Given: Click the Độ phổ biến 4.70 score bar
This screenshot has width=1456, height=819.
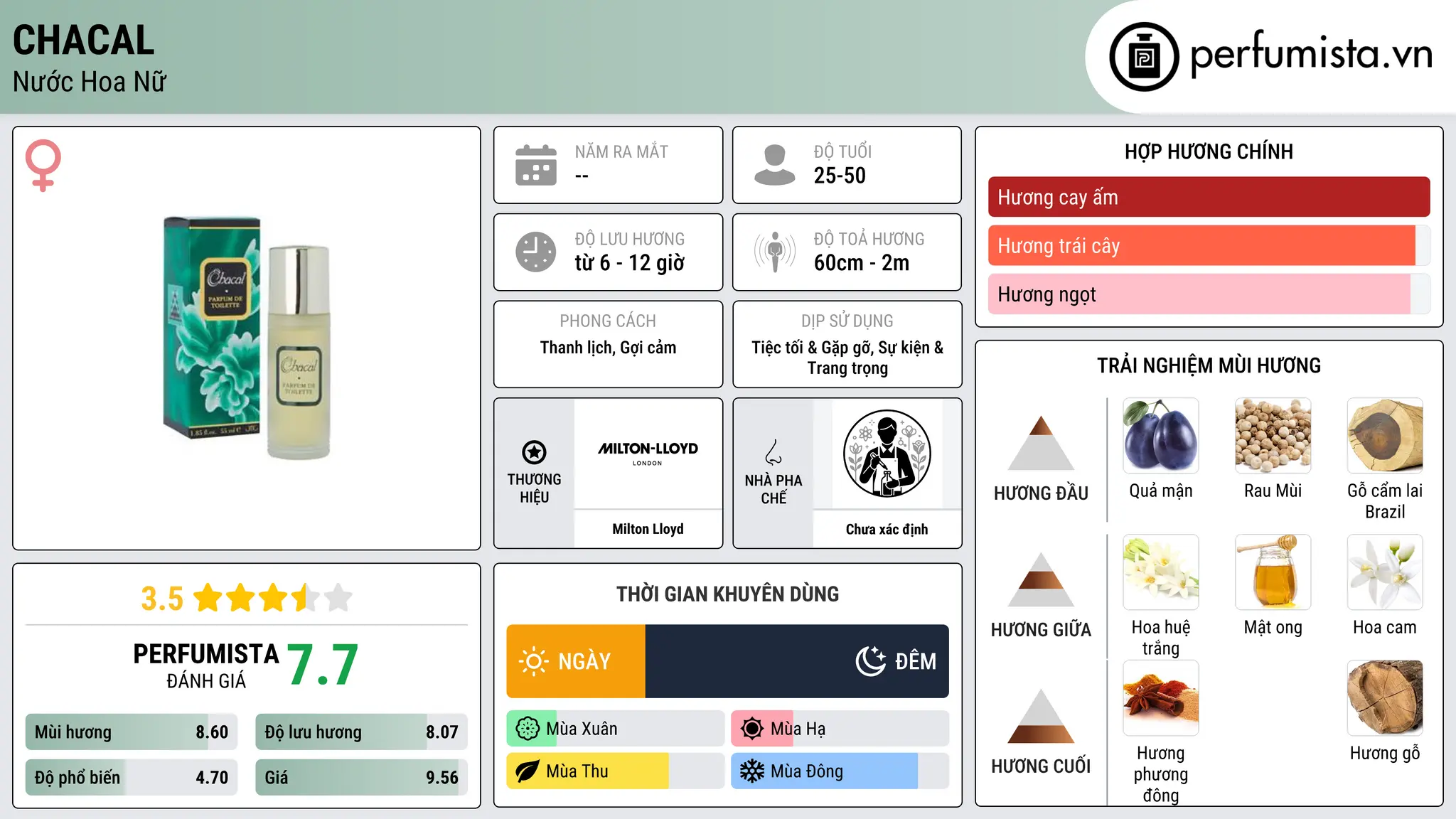Looking at the screenshot, I should coord(132,777).
